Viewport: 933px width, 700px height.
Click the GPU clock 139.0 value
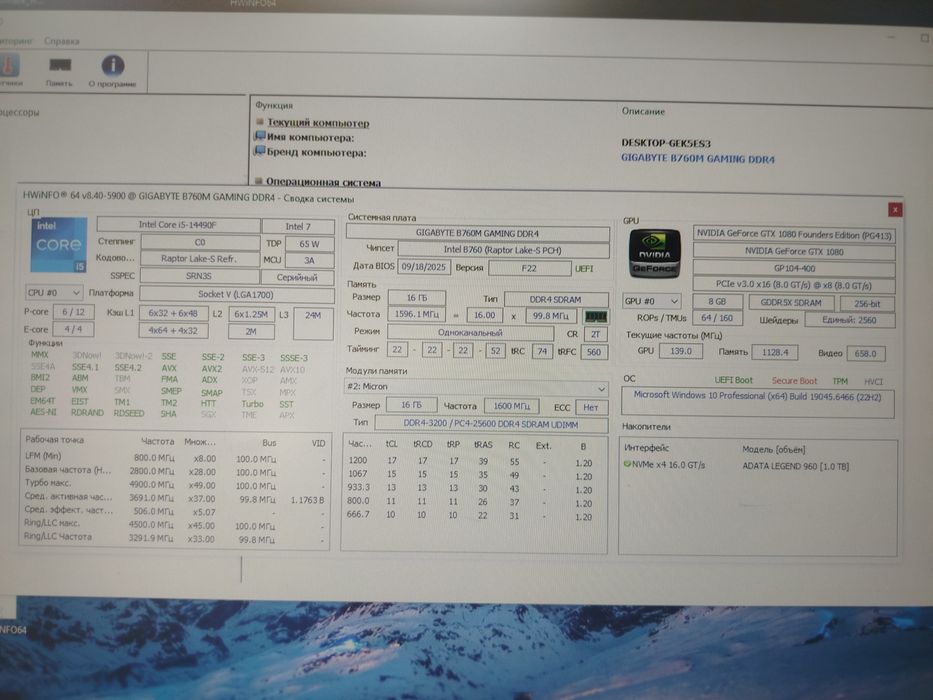pos(681,351)
